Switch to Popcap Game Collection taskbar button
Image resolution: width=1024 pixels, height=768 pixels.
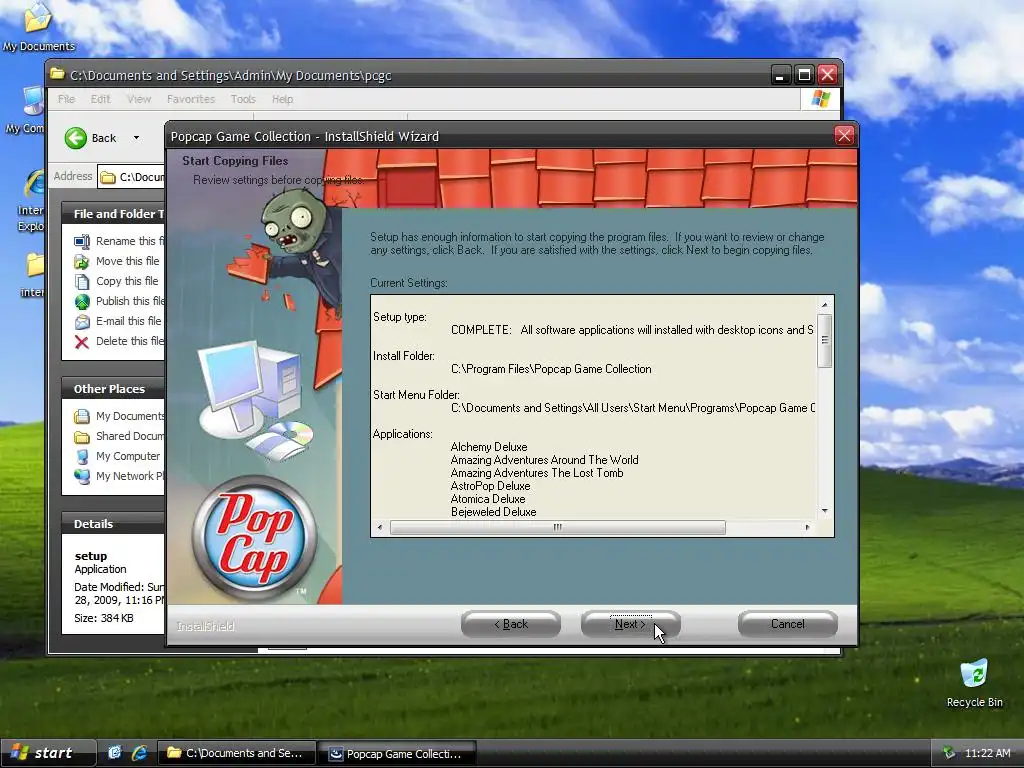coord(398,753)
